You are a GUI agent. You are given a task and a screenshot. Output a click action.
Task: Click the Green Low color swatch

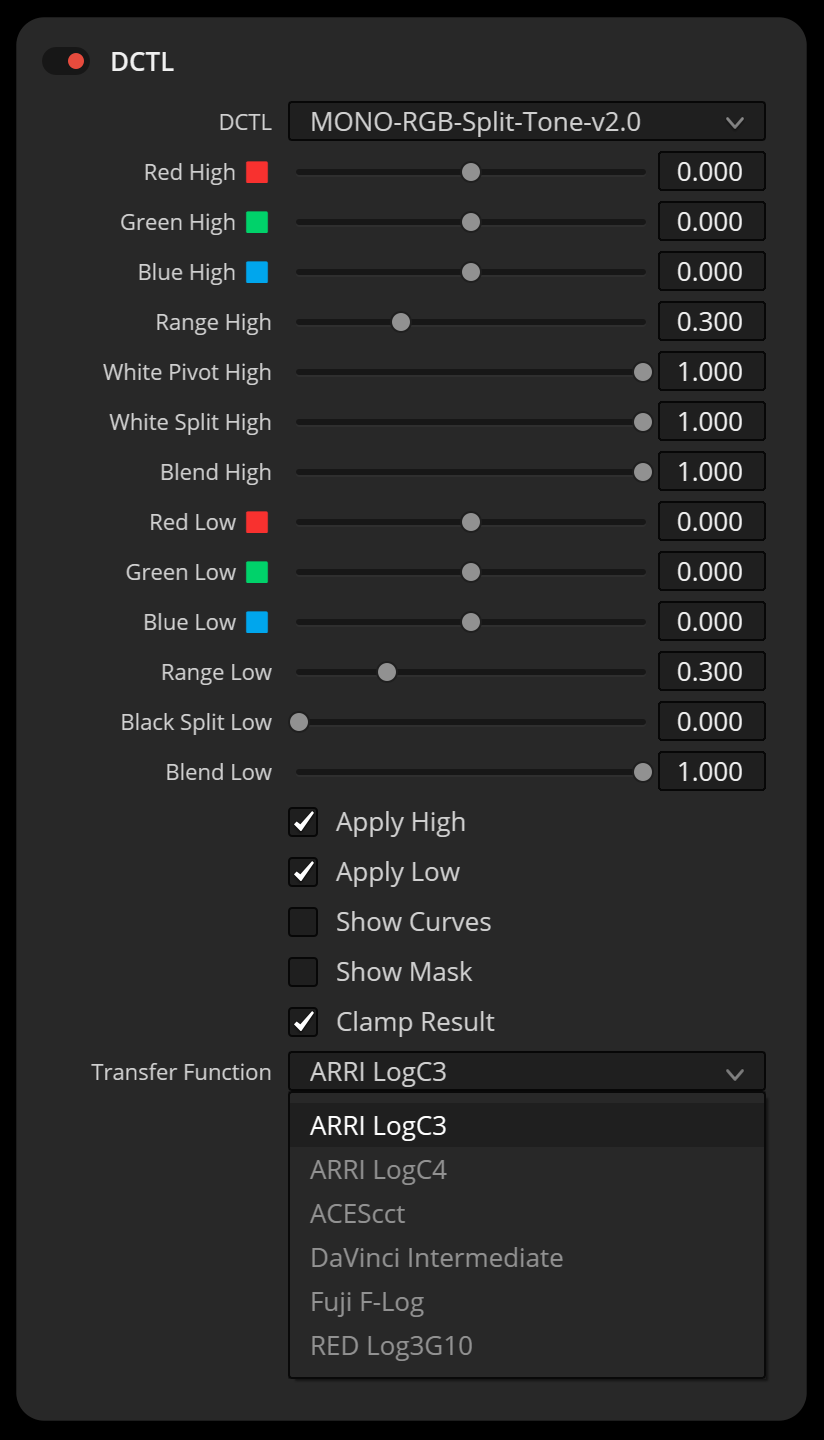point(257,572)
